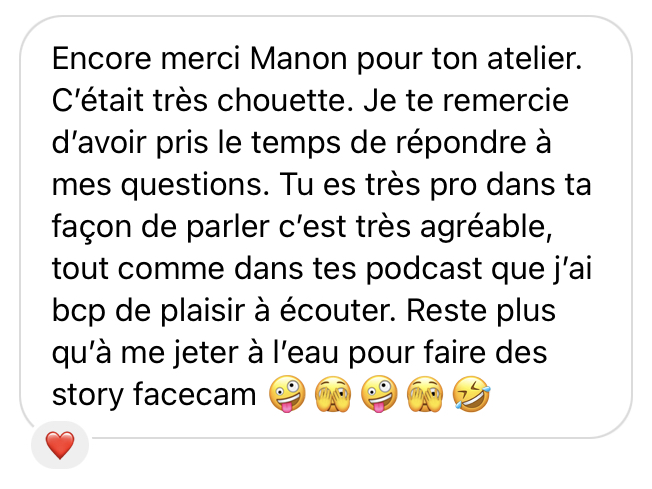Click the first zany face emoji
Viewport: 652px width, 489px height.
(287, 394)
